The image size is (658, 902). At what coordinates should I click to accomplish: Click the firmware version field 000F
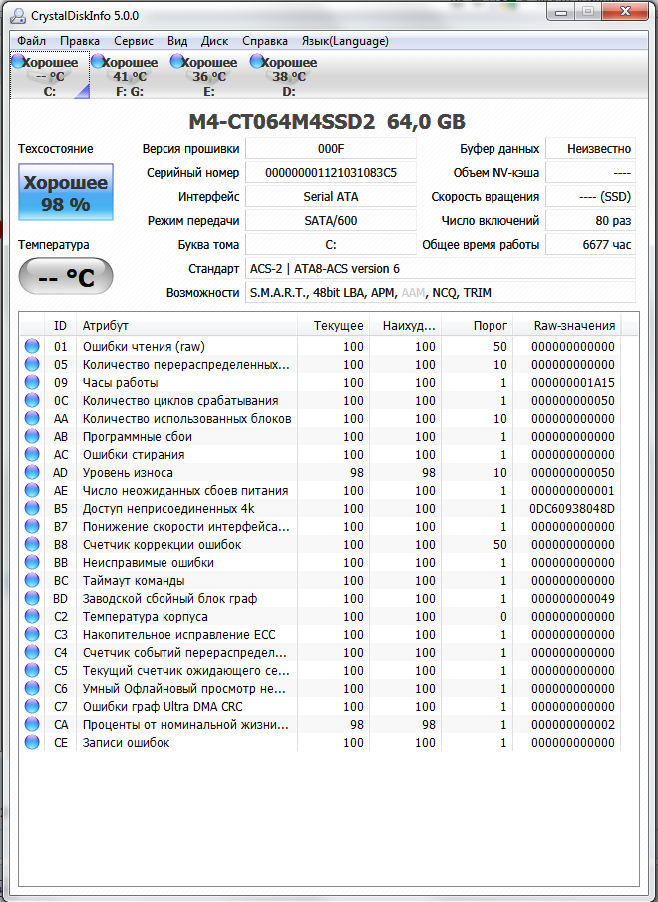331,148
